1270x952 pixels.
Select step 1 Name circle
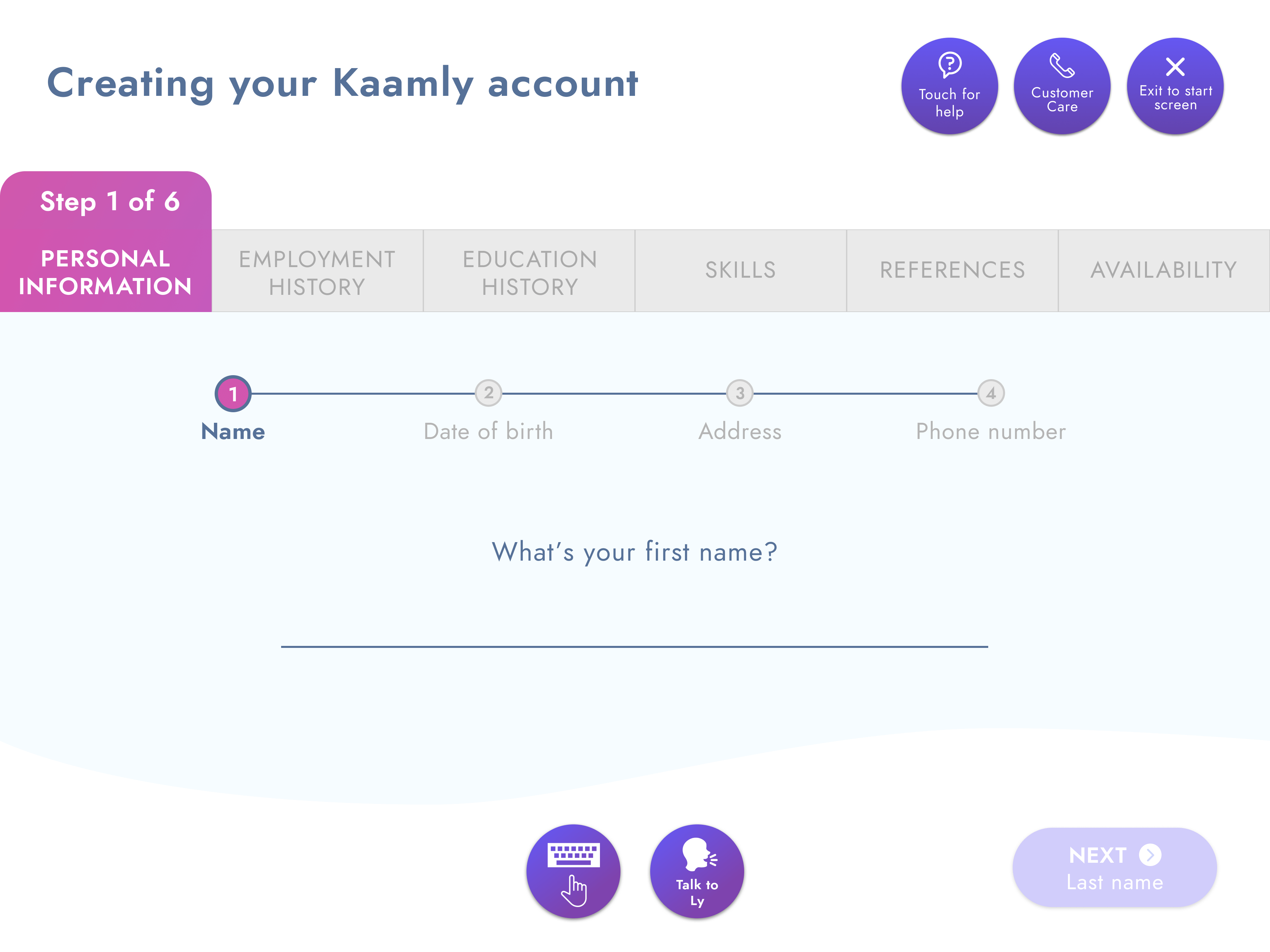[233, 394]
